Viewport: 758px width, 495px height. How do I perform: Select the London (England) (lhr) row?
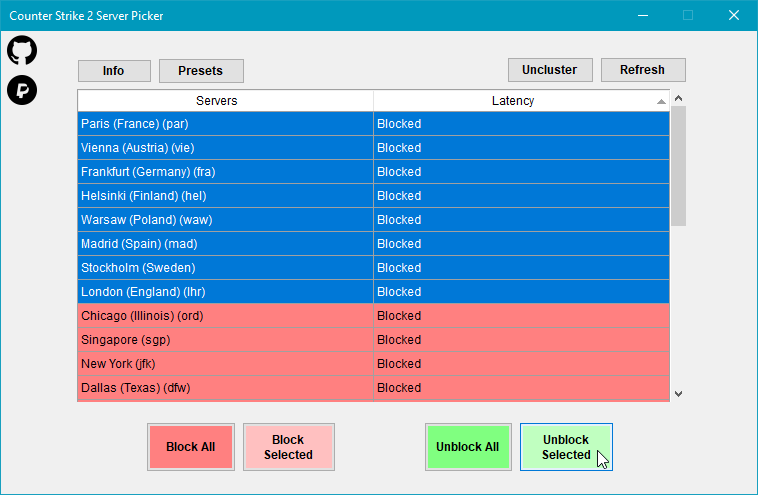click(x=374, y=292)
